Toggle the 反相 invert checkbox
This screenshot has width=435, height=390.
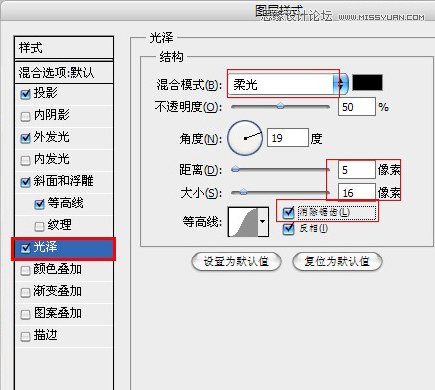288,229
